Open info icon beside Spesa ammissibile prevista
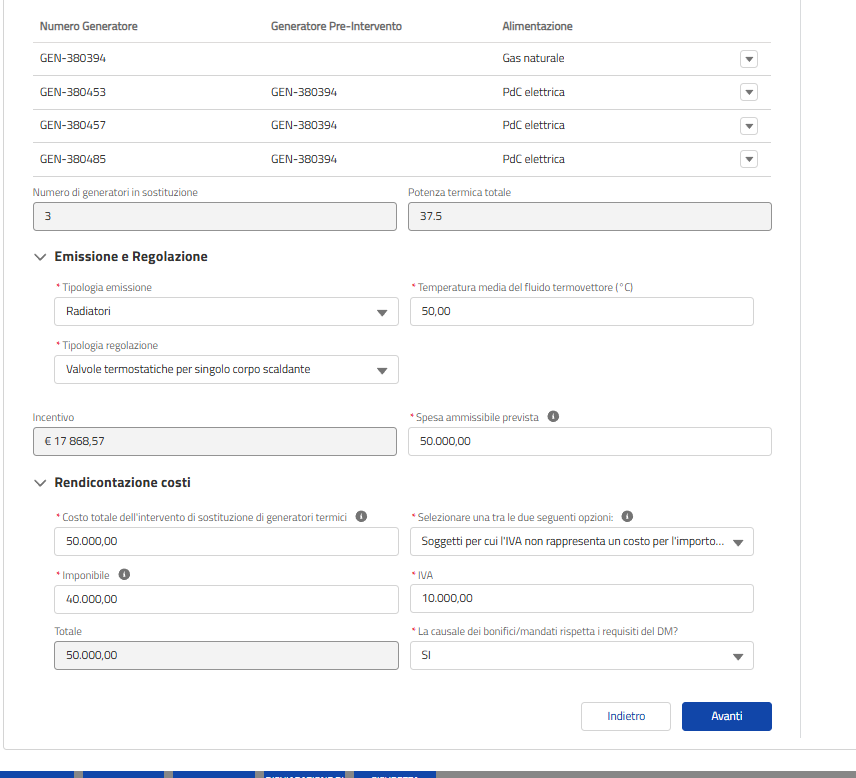The width and height of the screenshot is (856, 778). click(x=553, y=417)
